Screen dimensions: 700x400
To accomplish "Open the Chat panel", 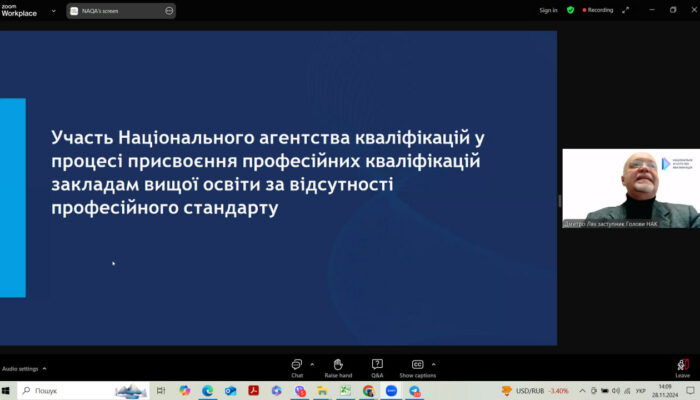I will click(297, 366).
